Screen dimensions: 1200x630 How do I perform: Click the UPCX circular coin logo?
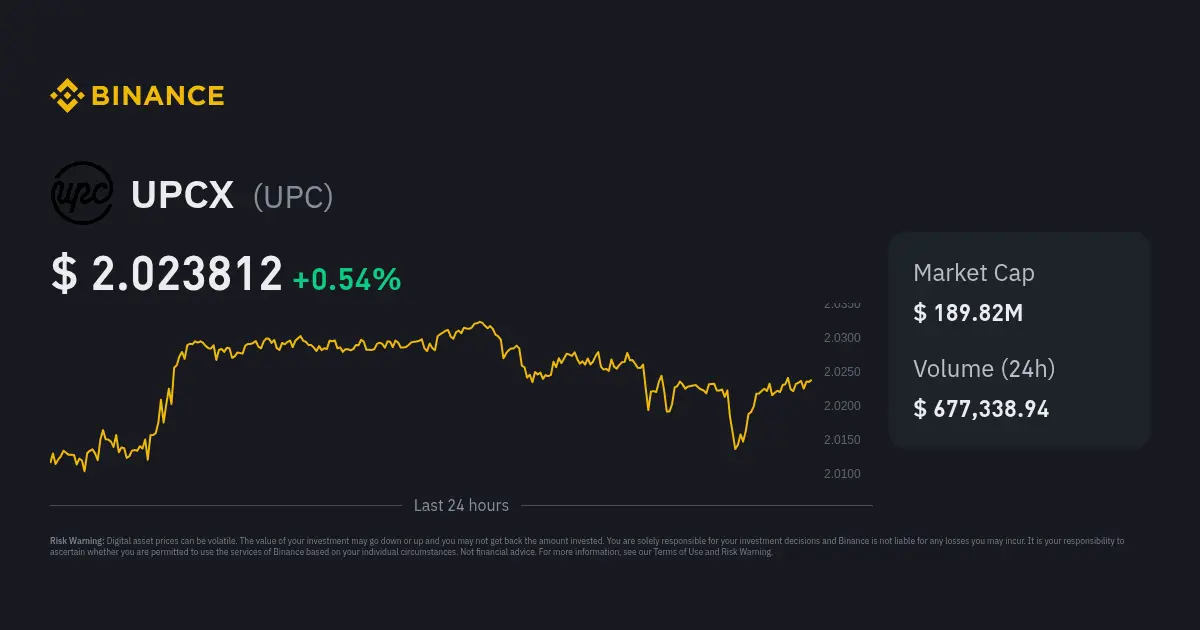click(x=82, y=192)
